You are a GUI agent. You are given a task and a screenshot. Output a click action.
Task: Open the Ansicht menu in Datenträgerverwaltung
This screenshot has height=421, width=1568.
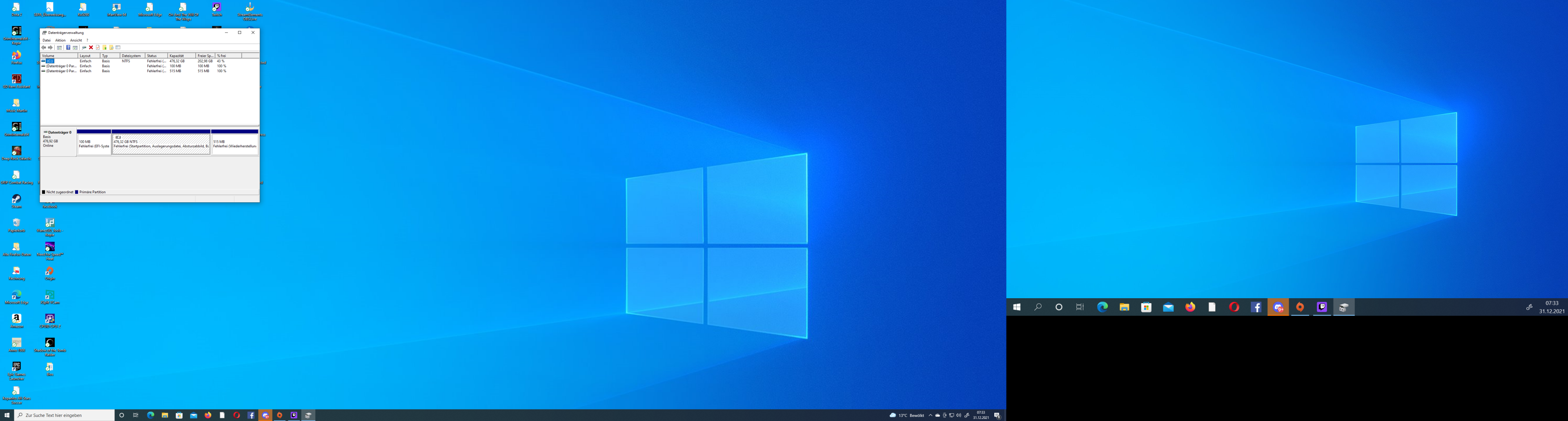(76, 40)
